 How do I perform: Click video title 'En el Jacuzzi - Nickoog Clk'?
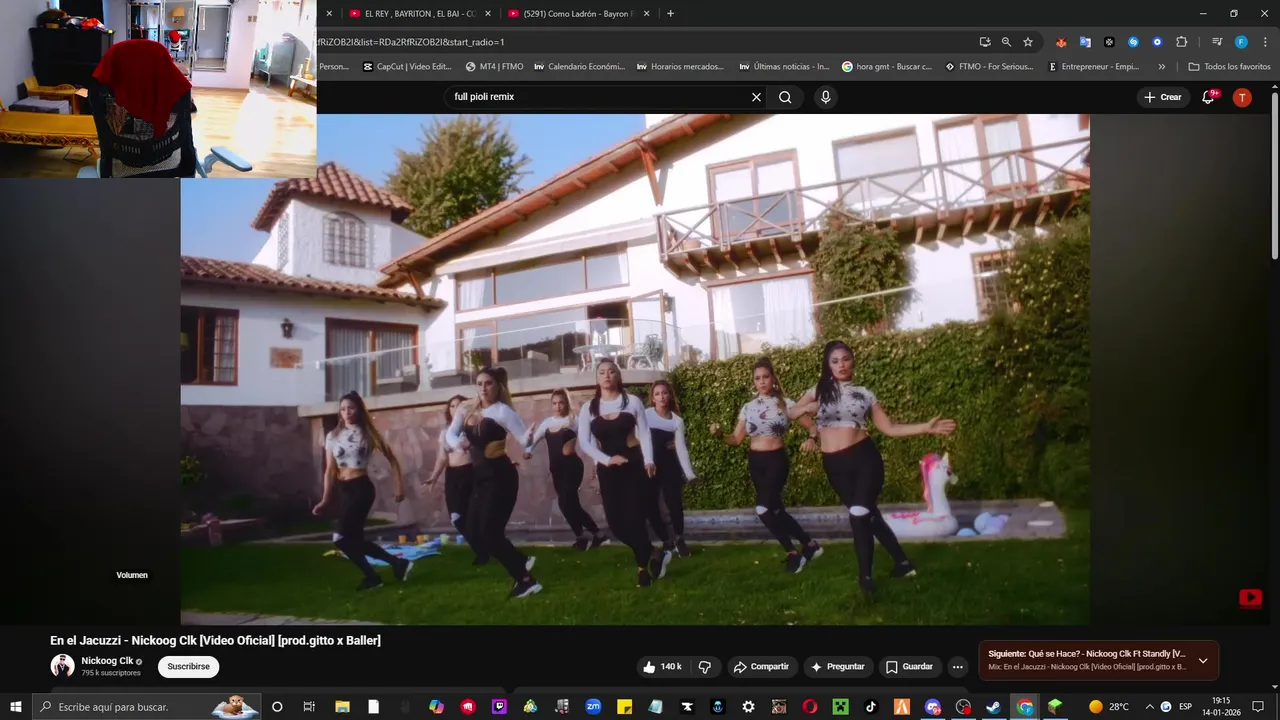pyautogui.click(x=216, y=640)
